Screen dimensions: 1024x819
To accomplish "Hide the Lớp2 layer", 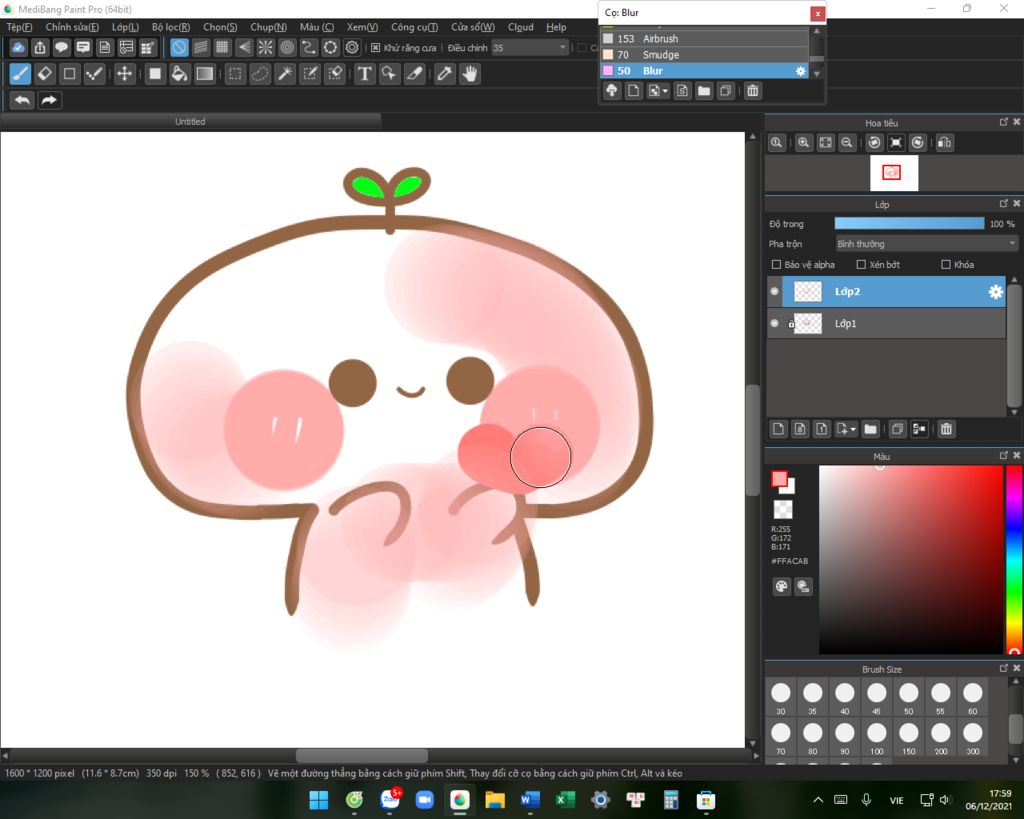I will point(775,291).
